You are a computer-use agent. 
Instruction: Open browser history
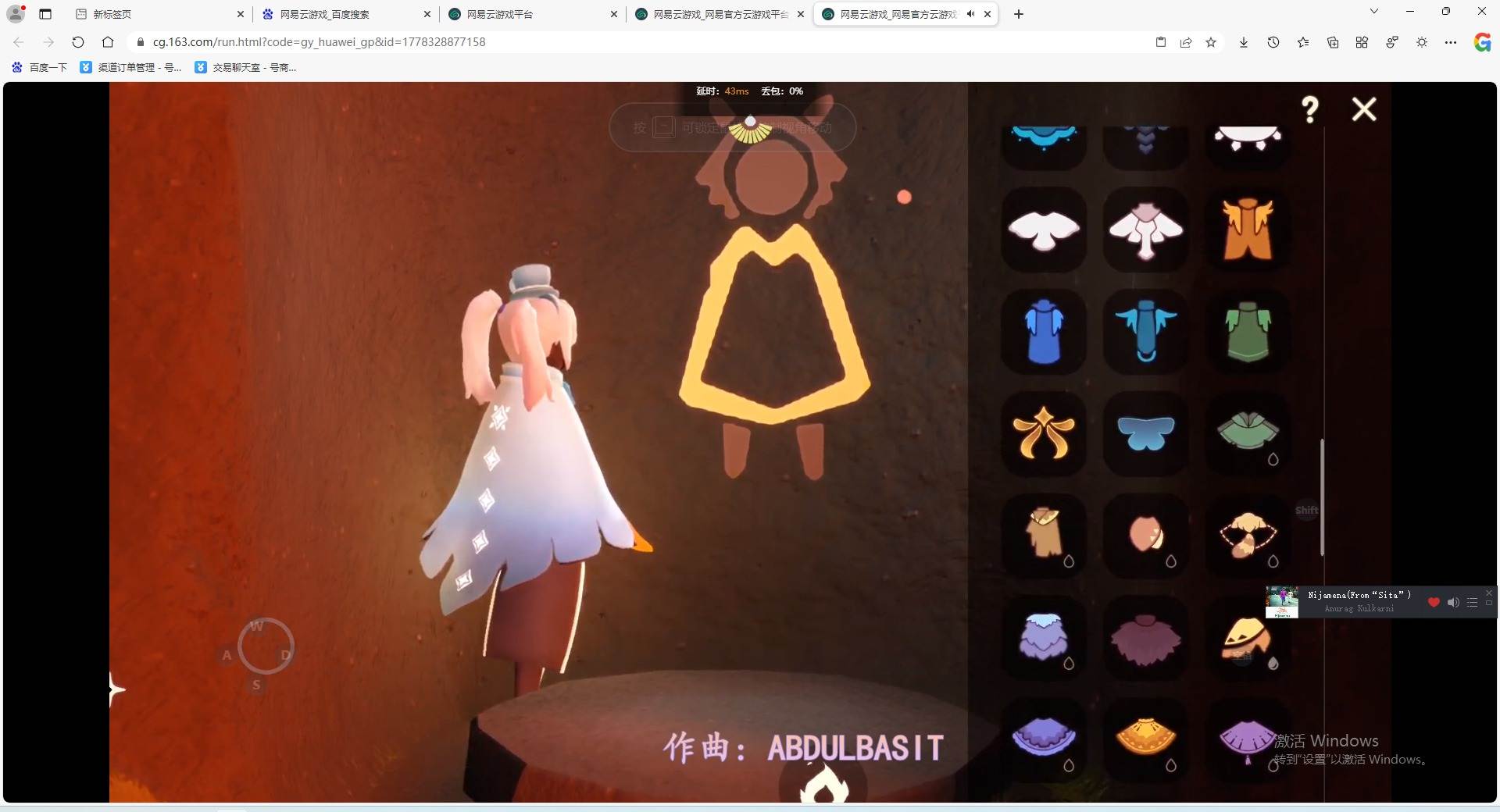point(1273,42)
